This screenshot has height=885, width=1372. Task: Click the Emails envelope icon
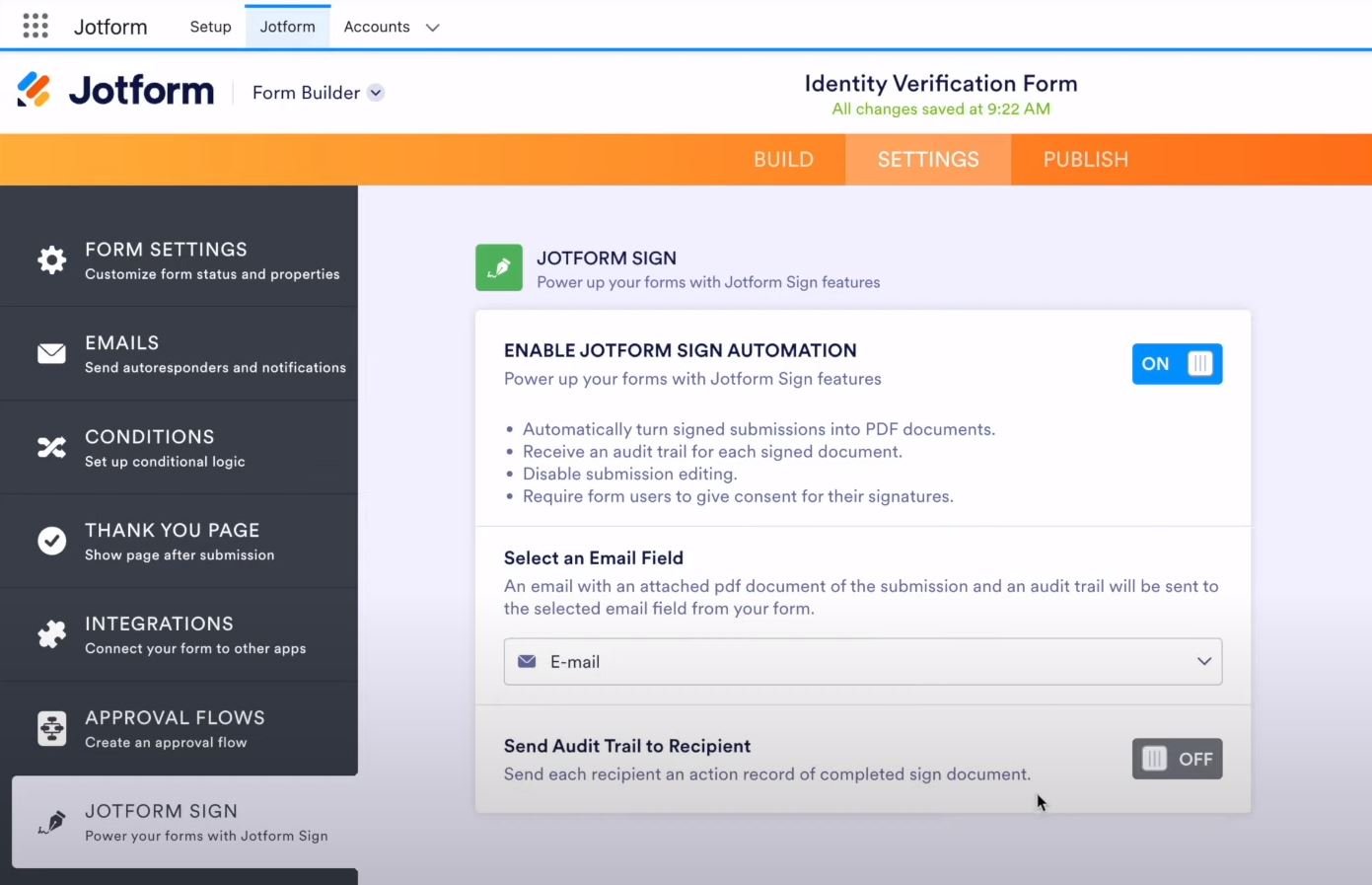[51, 353]
